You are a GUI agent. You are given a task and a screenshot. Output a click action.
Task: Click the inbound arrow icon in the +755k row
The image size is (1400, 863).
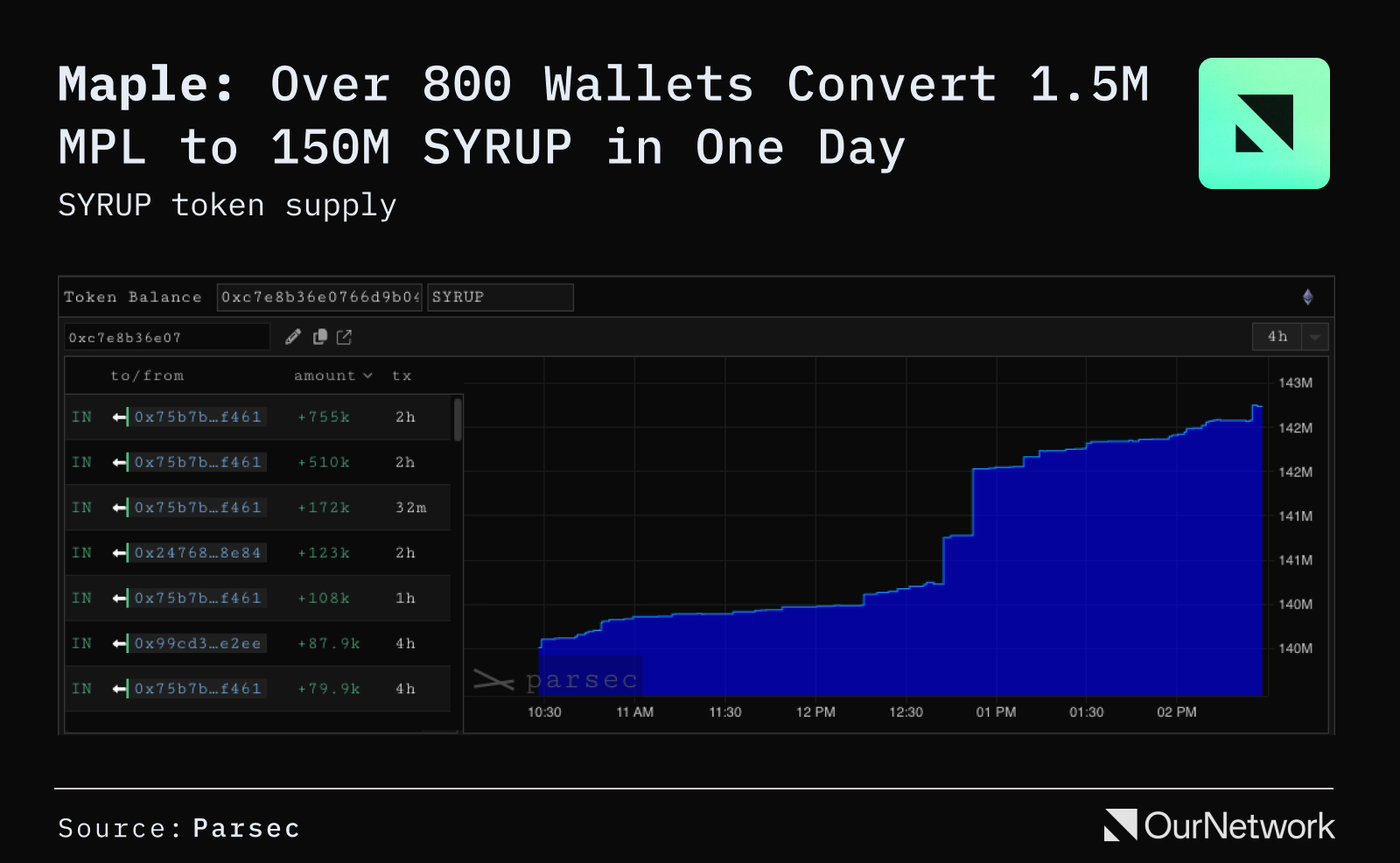pos(121,417)
